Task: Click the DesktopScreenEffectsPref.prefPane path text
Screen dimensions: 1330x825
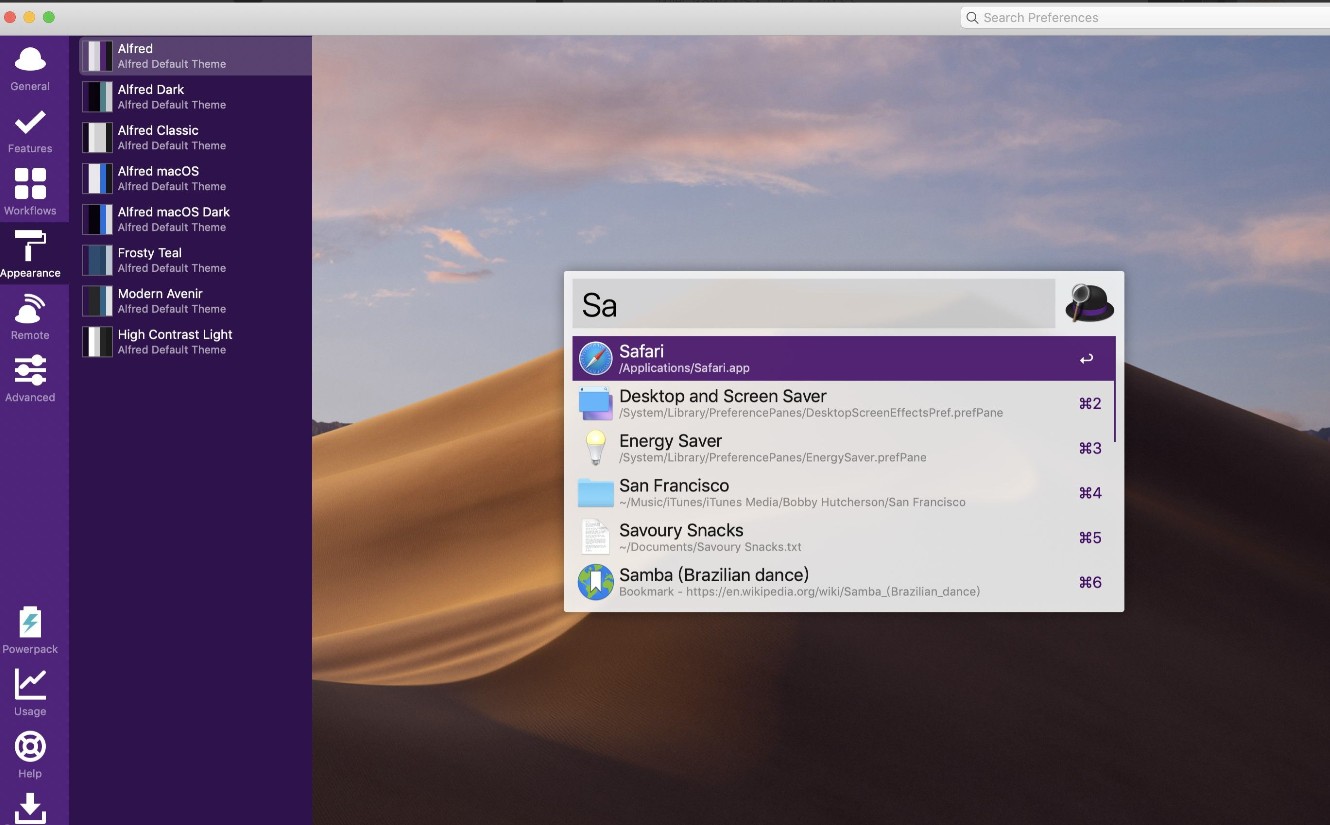Action: [811, 413]
